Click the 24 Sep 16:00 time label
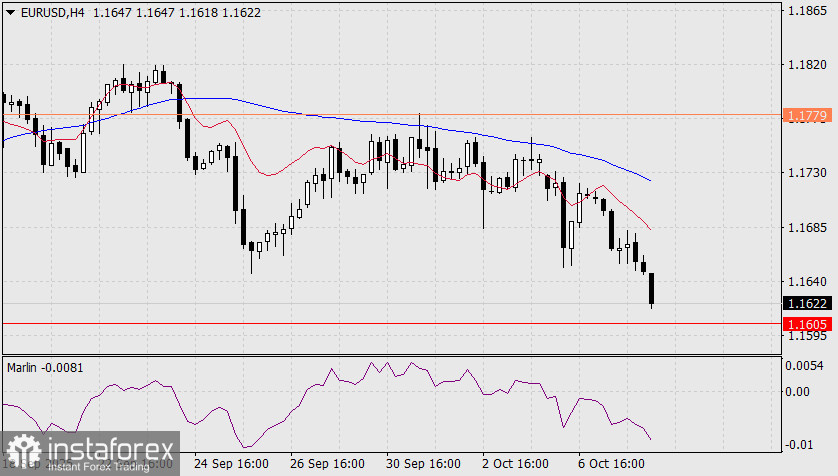The image size is (838, 476). coord(231,463)
